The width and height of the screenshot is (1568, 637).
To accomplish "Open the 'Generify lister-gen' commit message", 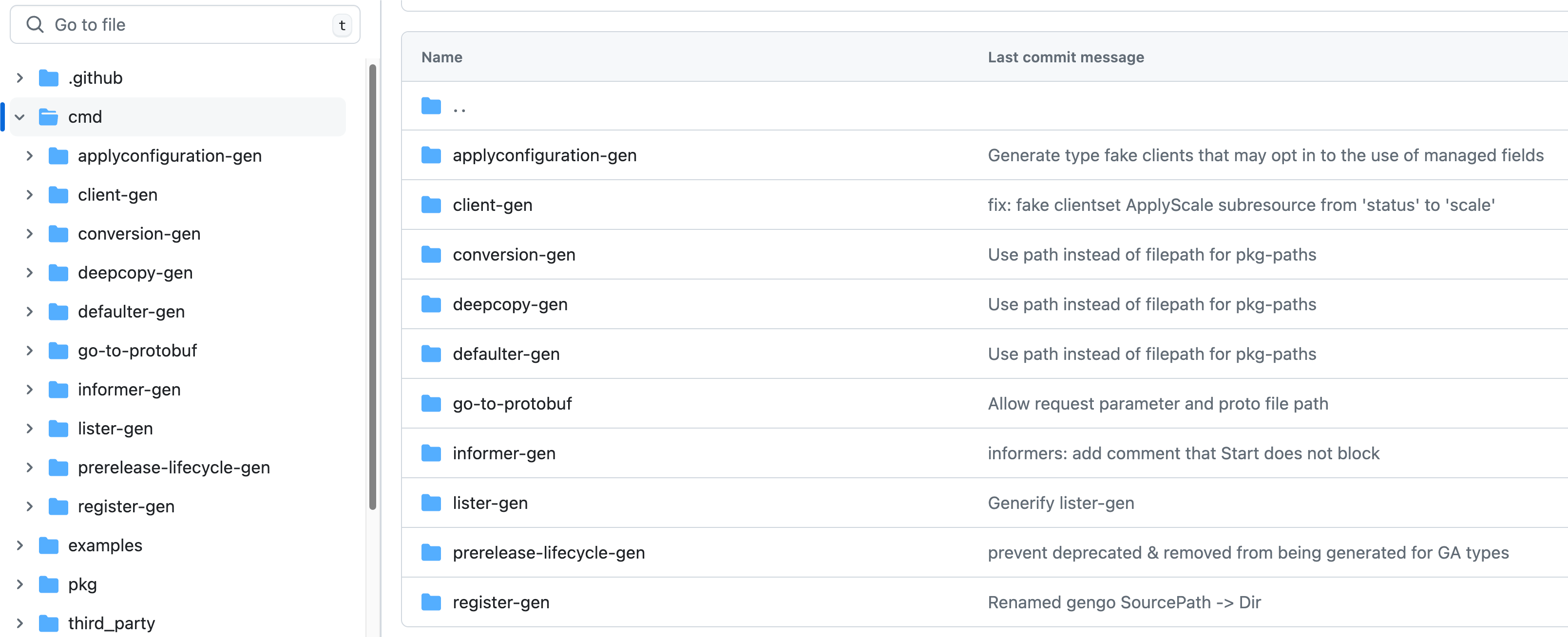I will pos(1060,503).
